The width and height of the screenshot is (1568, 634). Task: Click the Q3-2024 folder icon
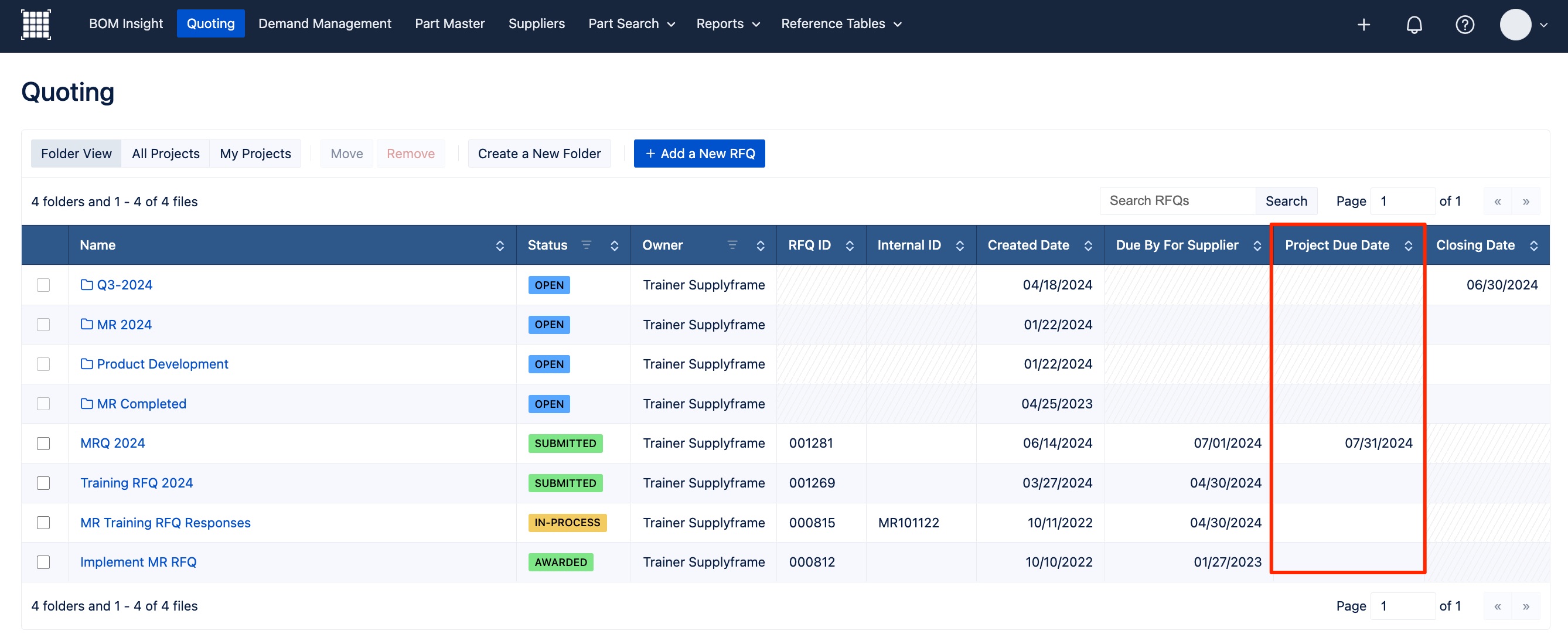pos(87,284)
